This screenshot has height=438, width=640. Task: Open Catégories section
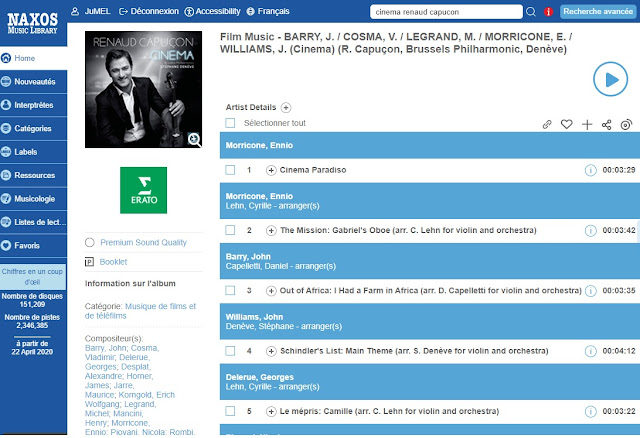pos(33,128)
